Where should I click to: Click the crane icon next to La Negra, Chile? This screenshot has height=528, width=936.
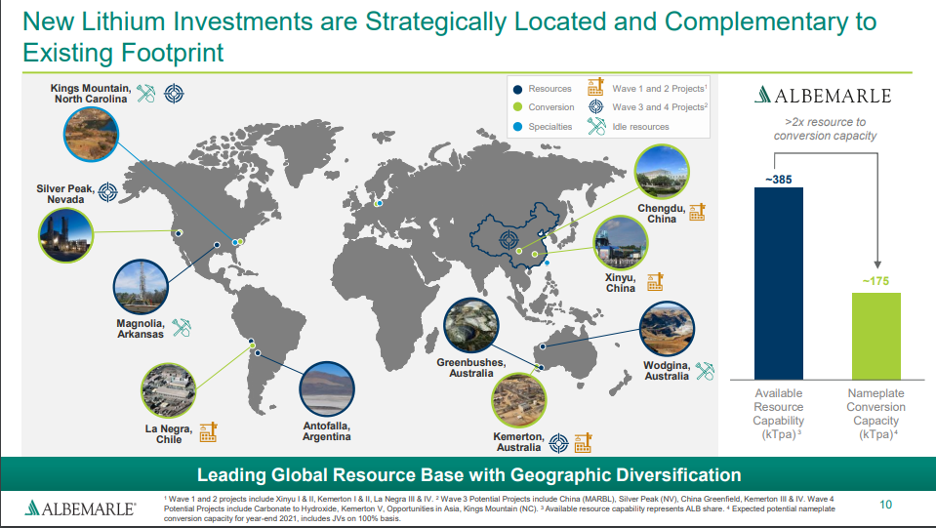tap(208, 432)
